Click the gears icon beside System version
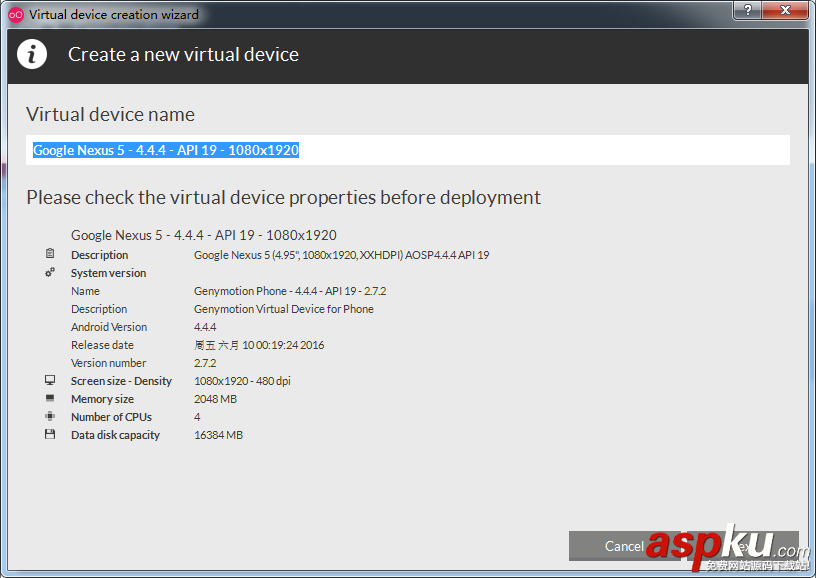This screenshot has width=816, height=578. (x=50, y=273)
